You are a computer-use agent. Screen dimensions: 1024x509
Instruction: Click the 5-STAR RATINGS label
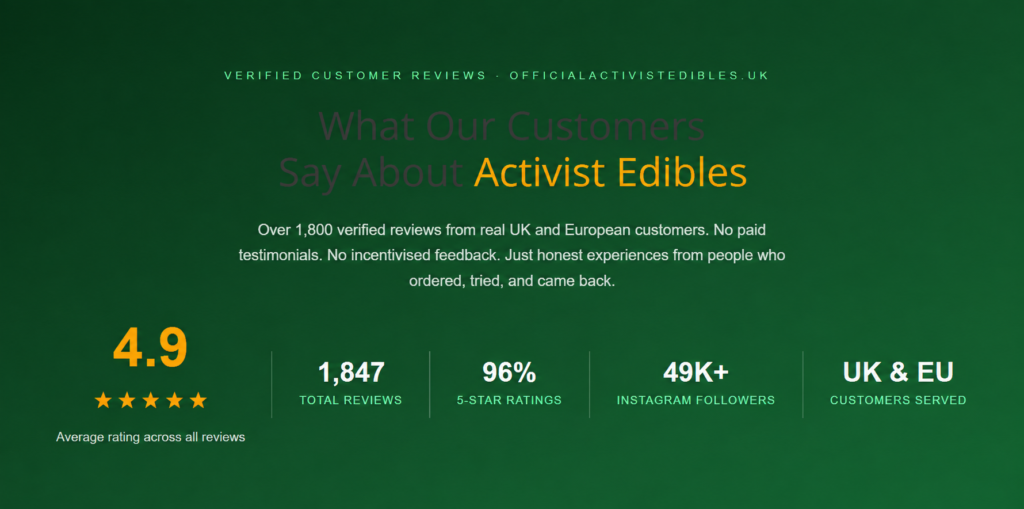[x=509, y=400]
